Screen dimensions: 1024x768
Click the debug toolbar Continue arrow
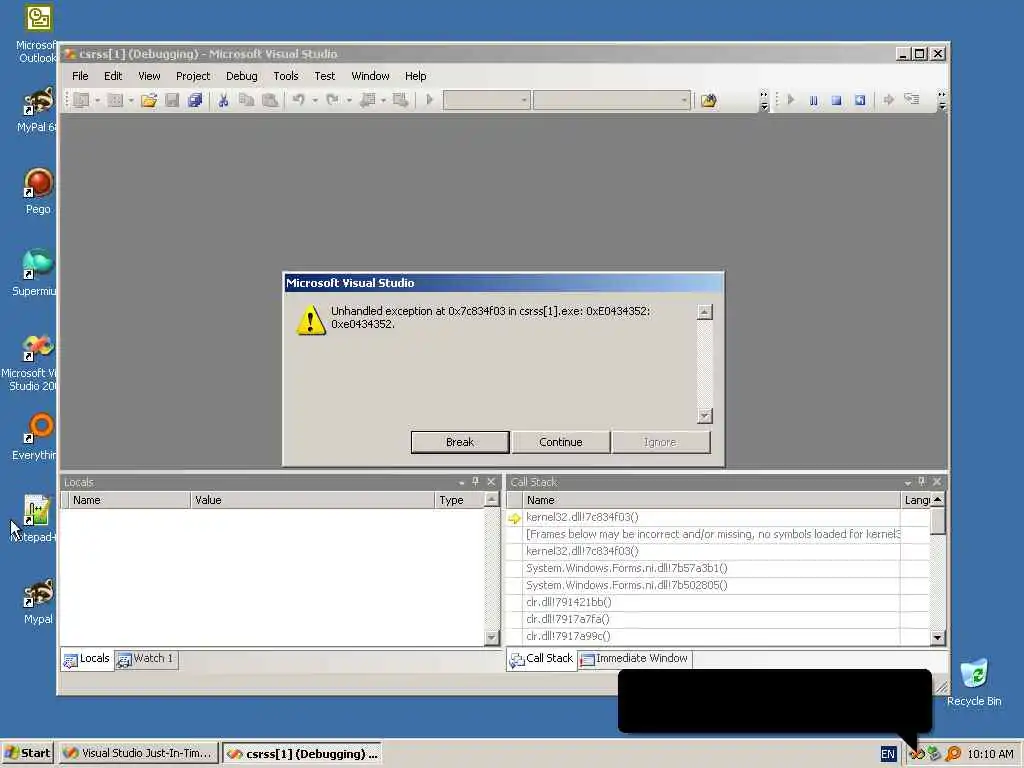click(791, 100)
